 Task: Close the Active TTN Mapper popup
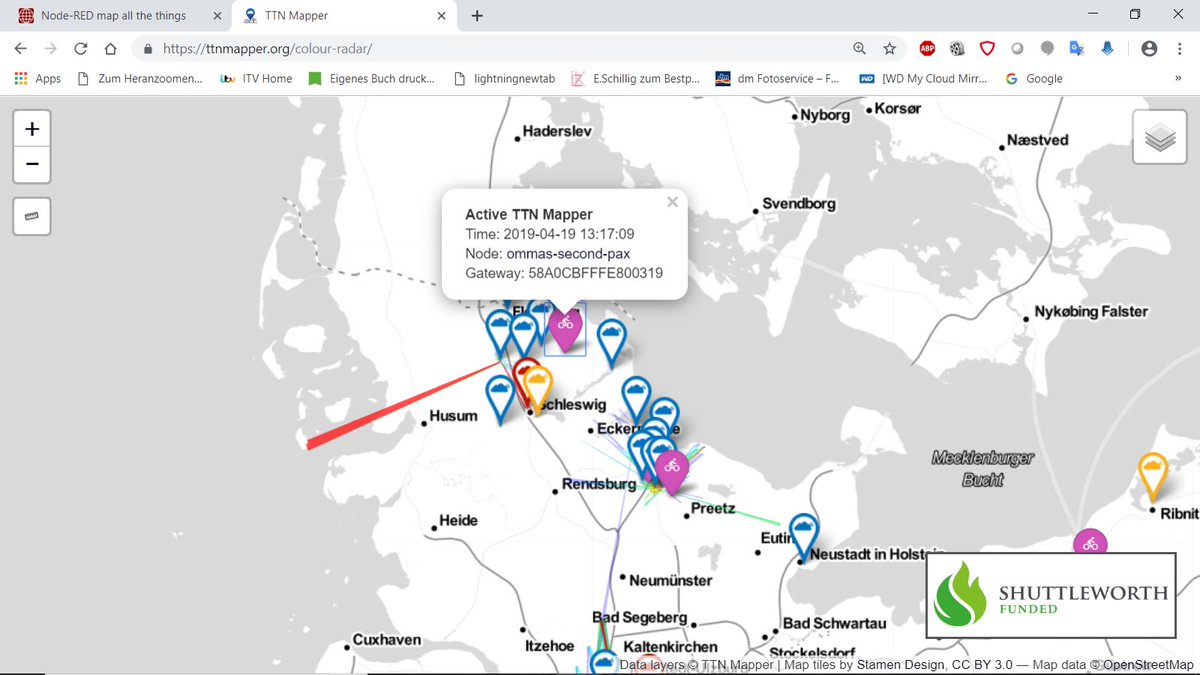[x=673, y=202]
